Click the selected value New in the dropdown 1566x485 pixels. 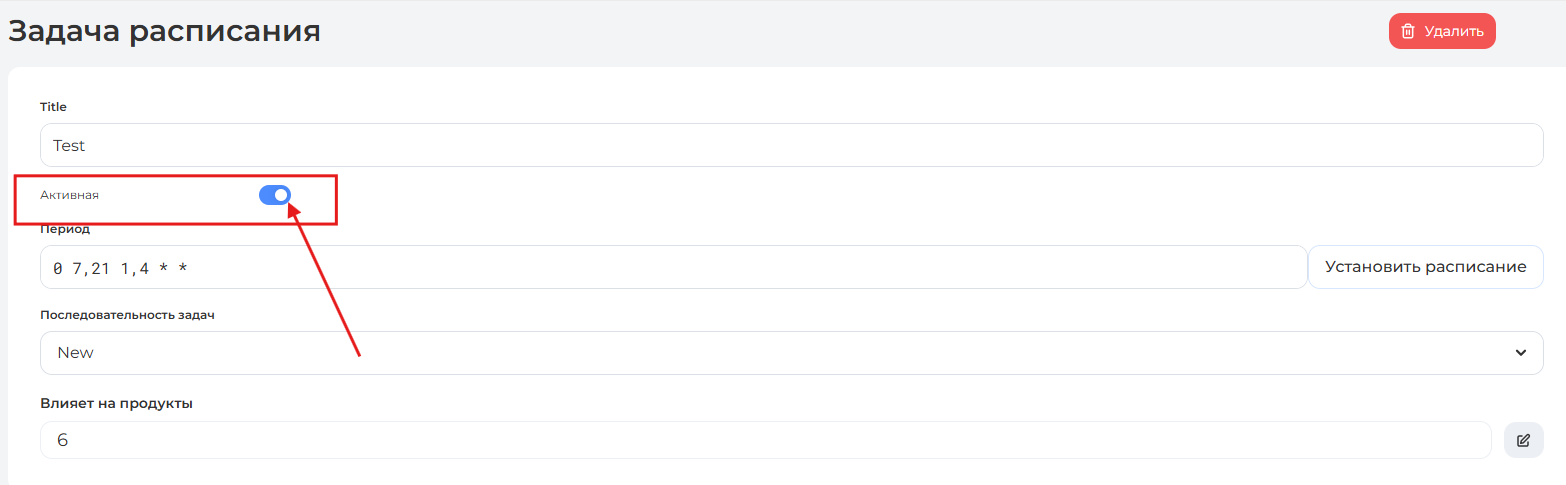click(x=76, y=353)
